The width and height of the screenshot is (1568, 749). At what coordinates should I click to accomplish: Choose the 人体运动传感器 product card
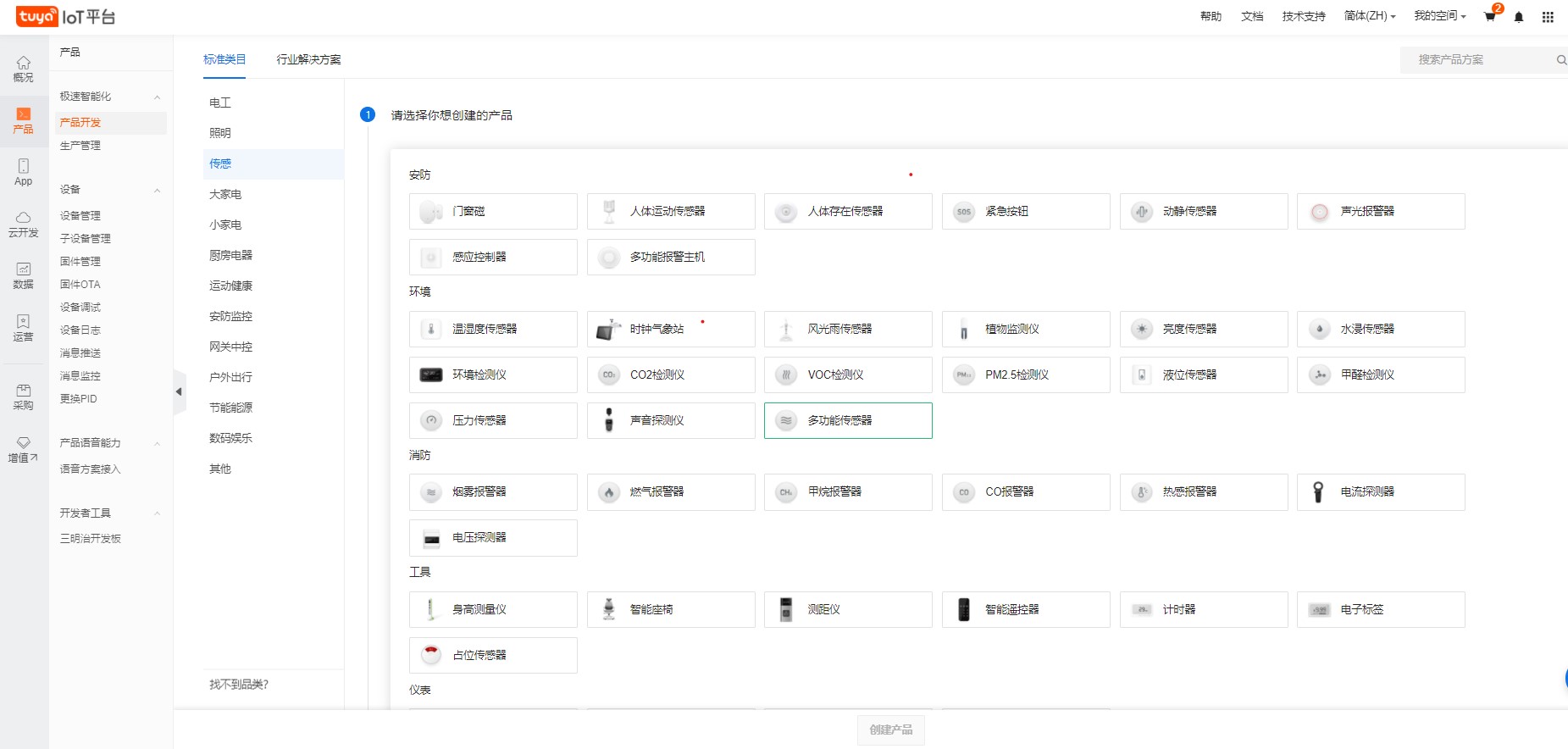(671, 211)
